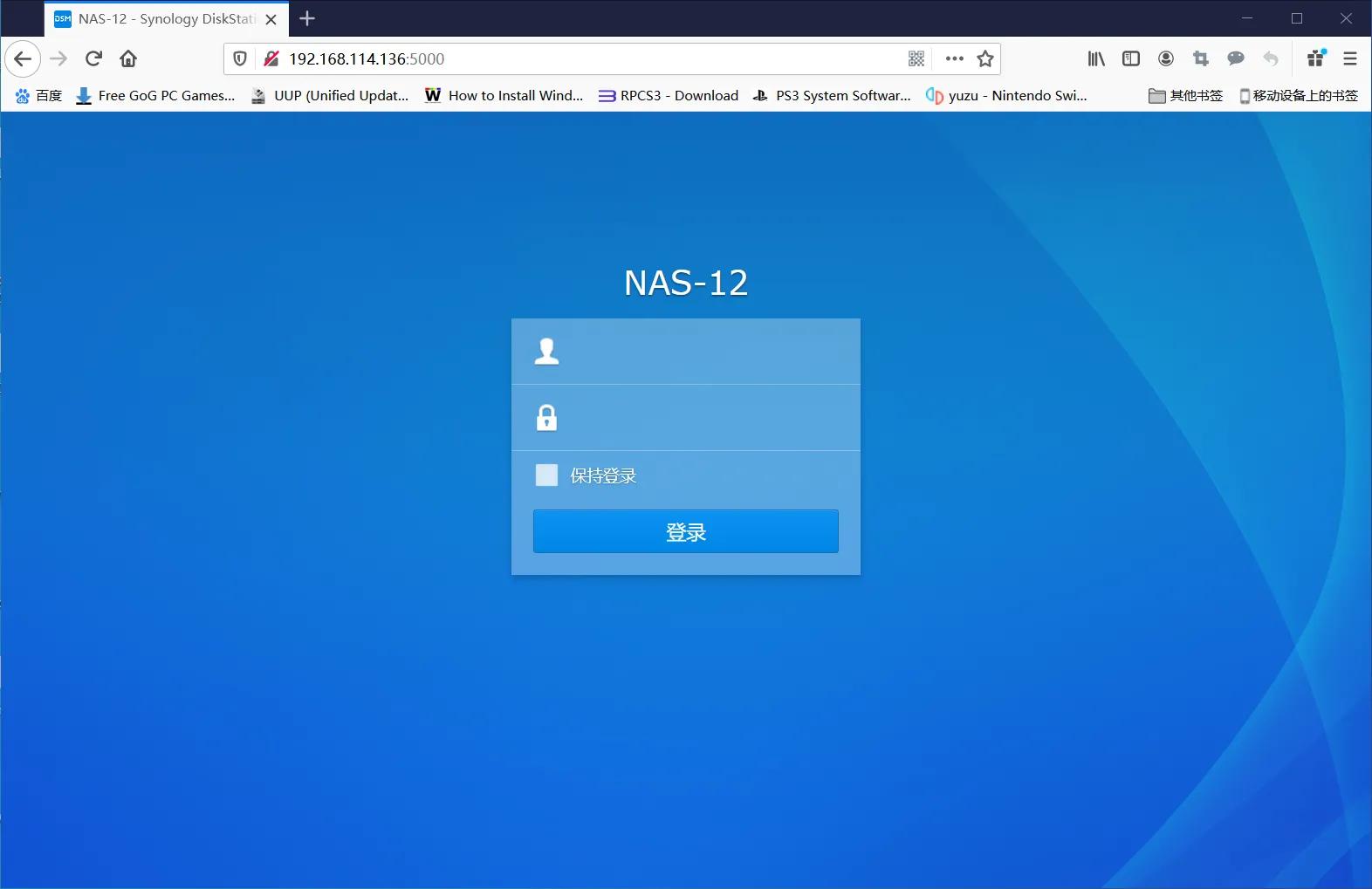Screen dimensions: 1372x889
Task: Go back using the browser back arrow
Action: point(23,58)
